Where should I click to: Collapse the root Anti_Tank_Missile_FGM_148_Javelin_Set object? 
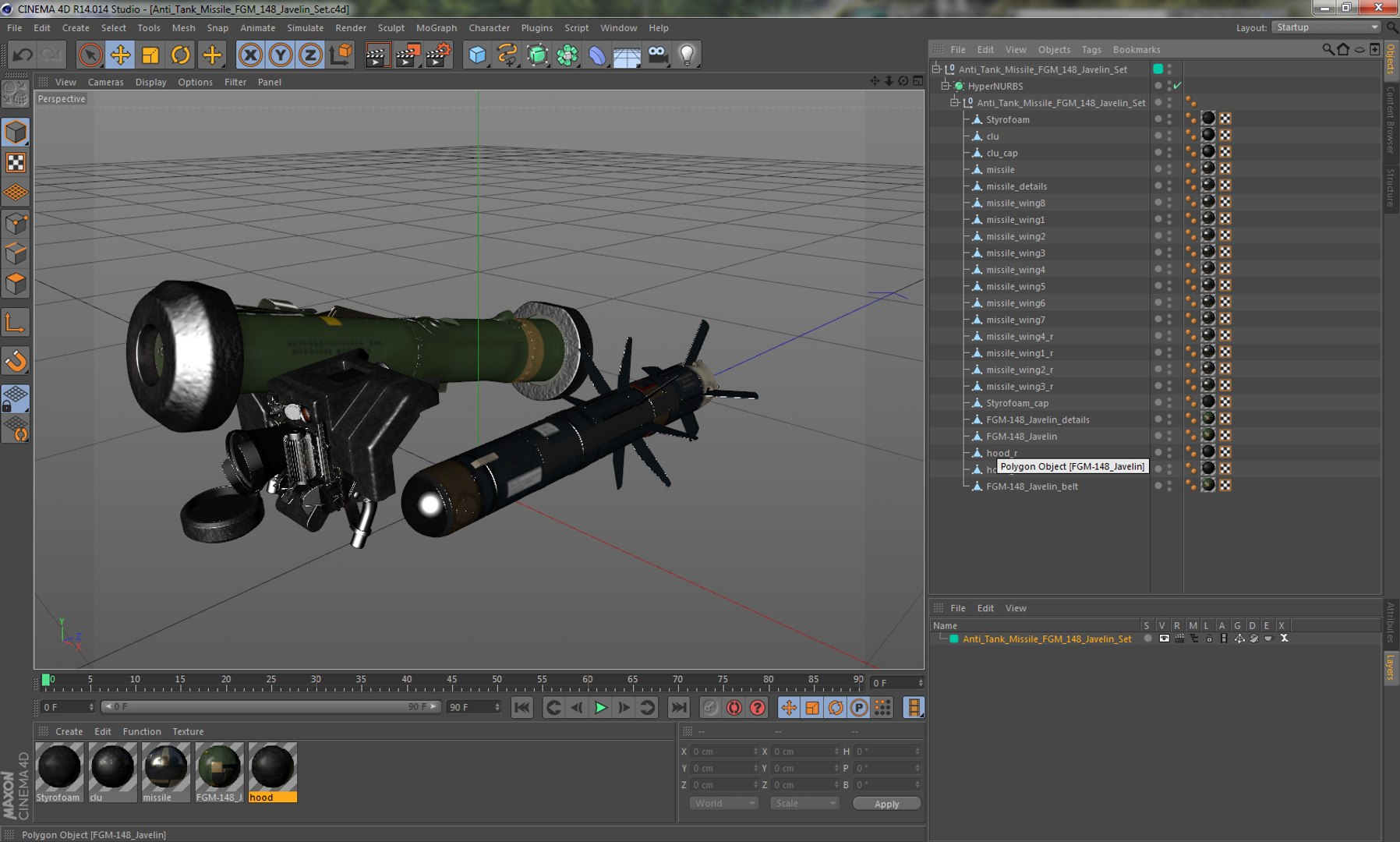click(x=937, y=69)
